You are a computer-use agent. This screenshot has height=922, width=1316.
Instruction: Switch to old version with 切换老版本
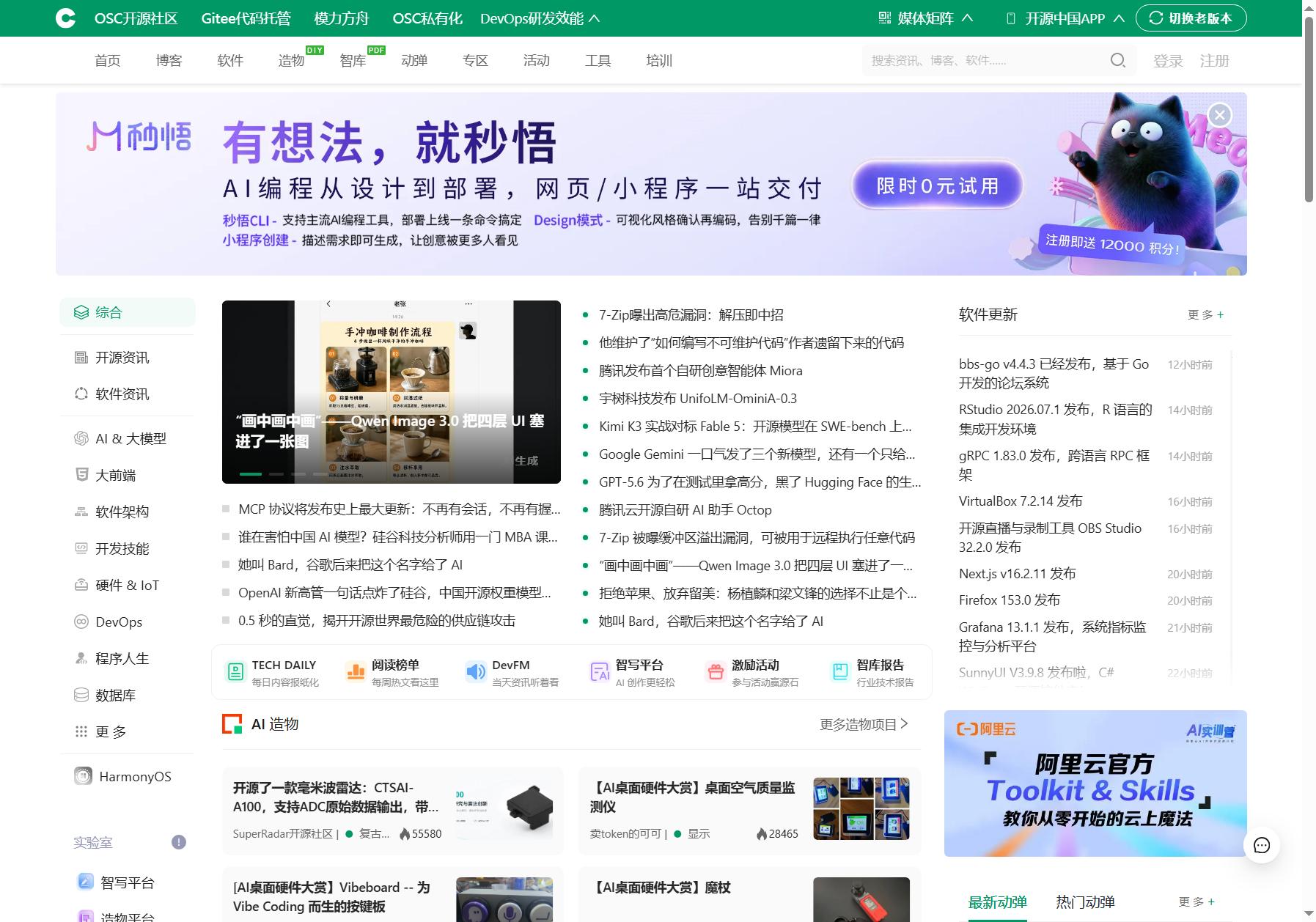tap(1191, 18)
